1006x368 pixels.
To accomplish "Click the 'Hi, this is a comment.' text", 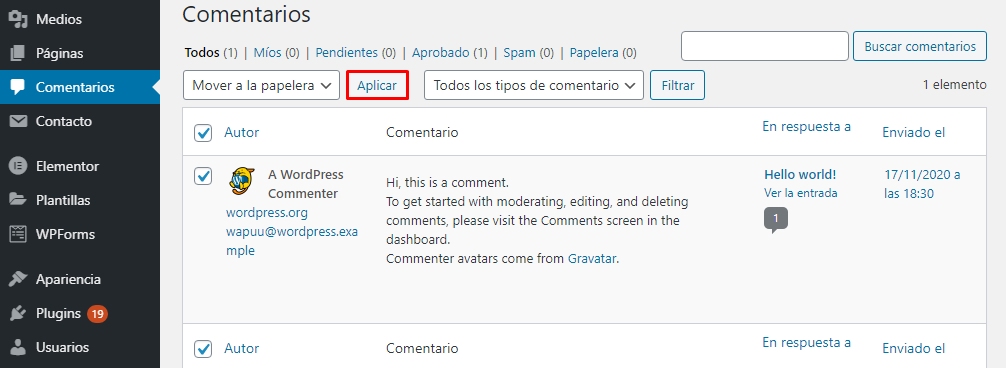I will [x=447, y=182].
